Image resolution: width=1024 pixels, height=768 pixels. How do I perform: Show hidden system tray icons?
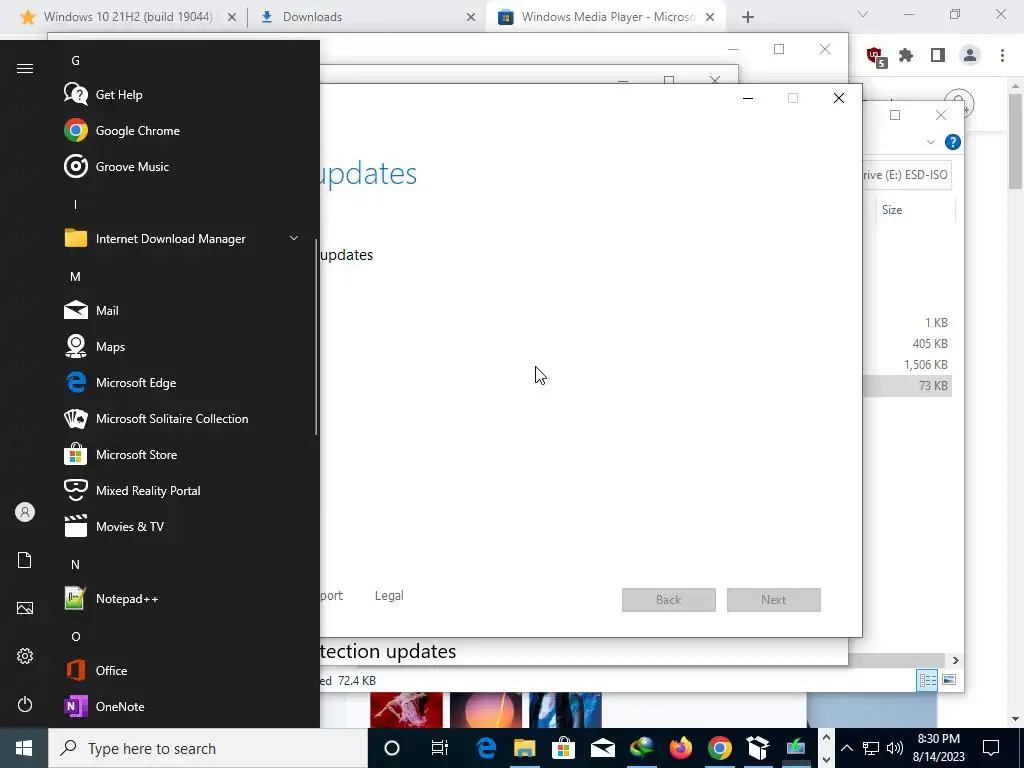coord(846,748)
